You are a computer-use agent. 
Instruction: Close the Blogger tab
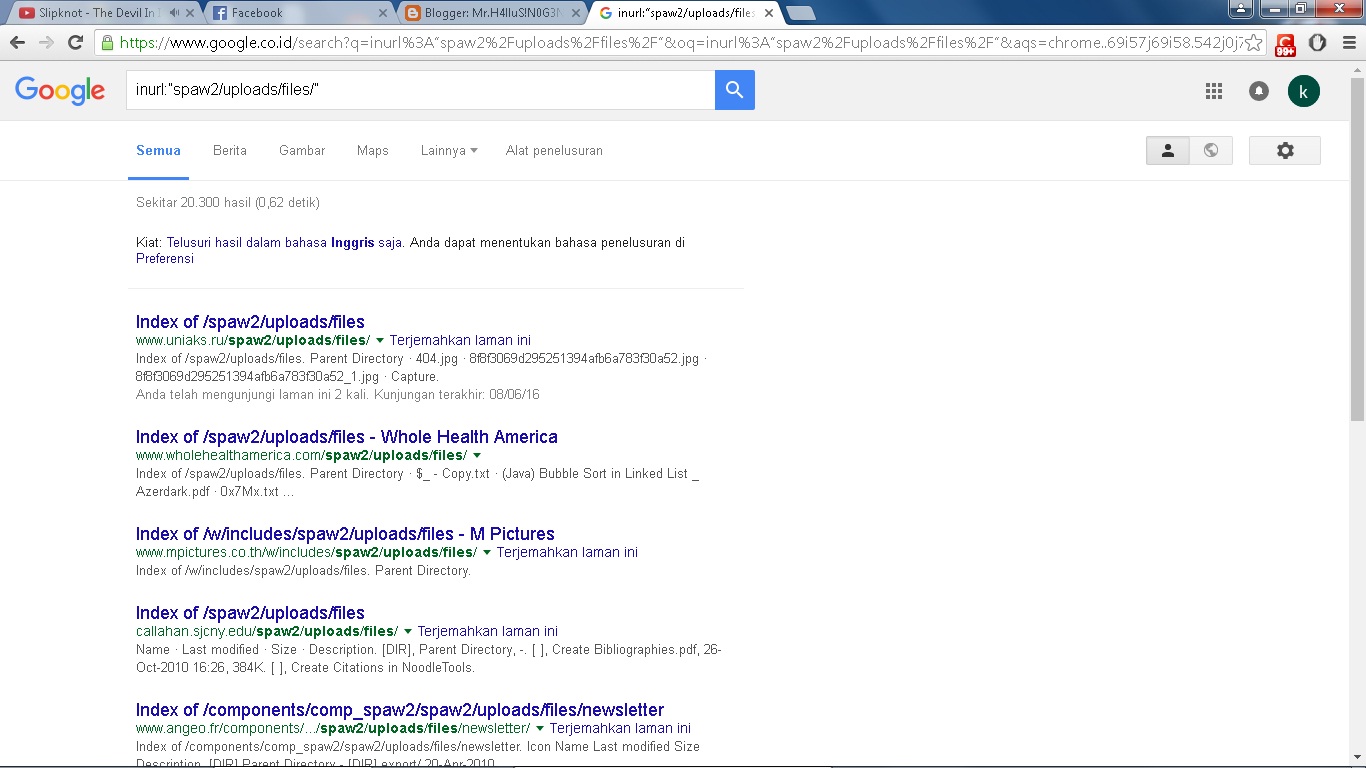click(x=578, y=13)
